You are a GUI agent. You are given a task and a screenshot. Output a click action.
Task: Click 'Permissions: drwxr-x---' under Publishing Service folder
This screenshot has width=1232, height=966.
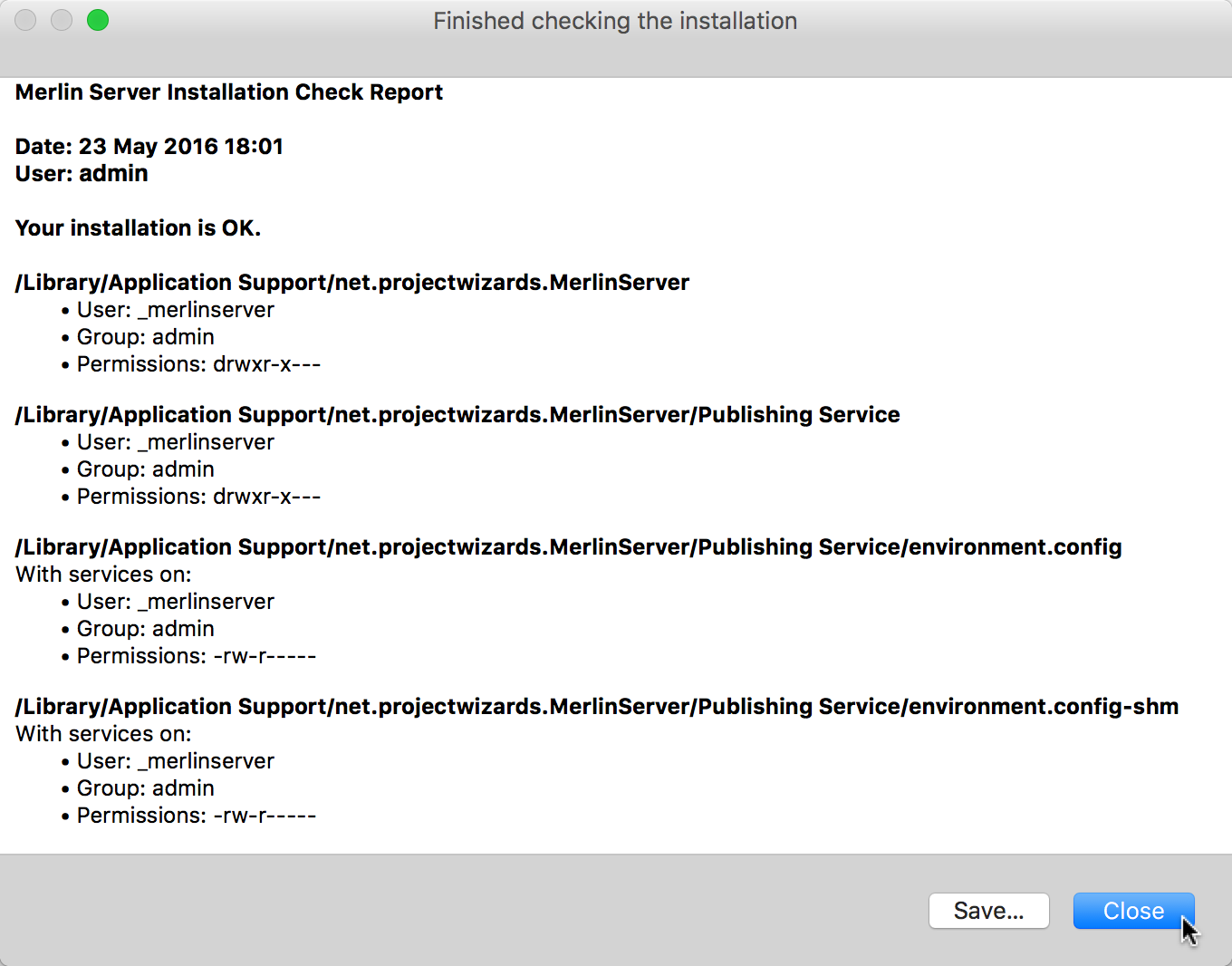tap(198, 497)
